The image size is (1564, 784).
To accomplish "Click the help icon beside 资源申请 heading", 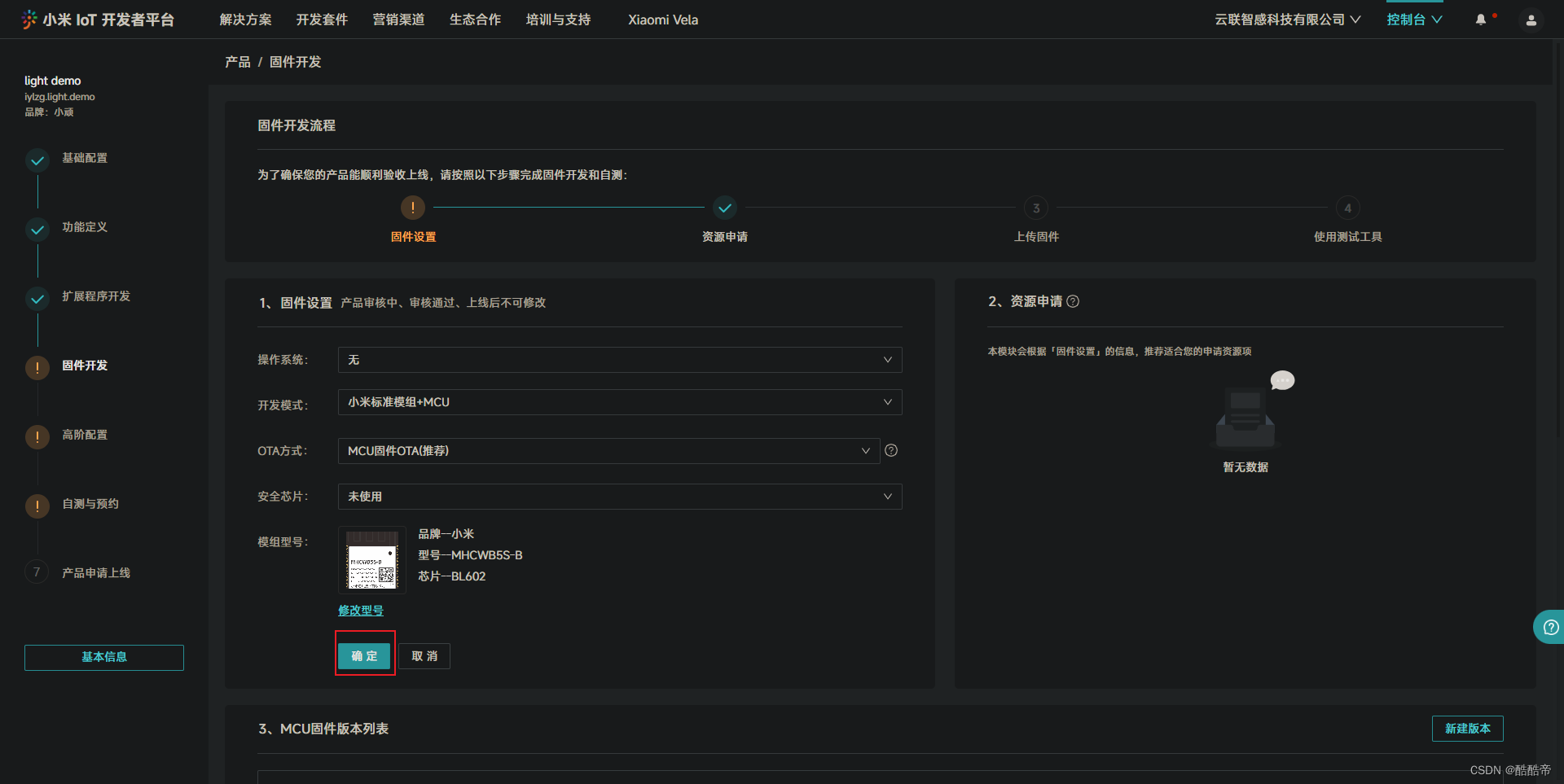I will 1073,301.
